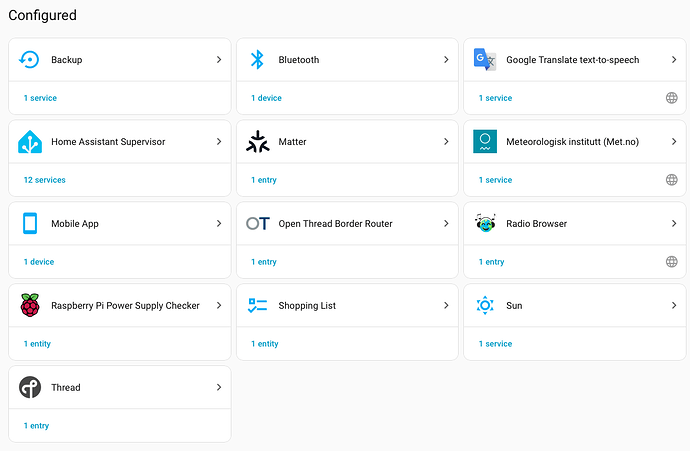This screenshot has width=690, height=451.
Task: Click the 'Configured' section heading
Action: pos(42,15)
